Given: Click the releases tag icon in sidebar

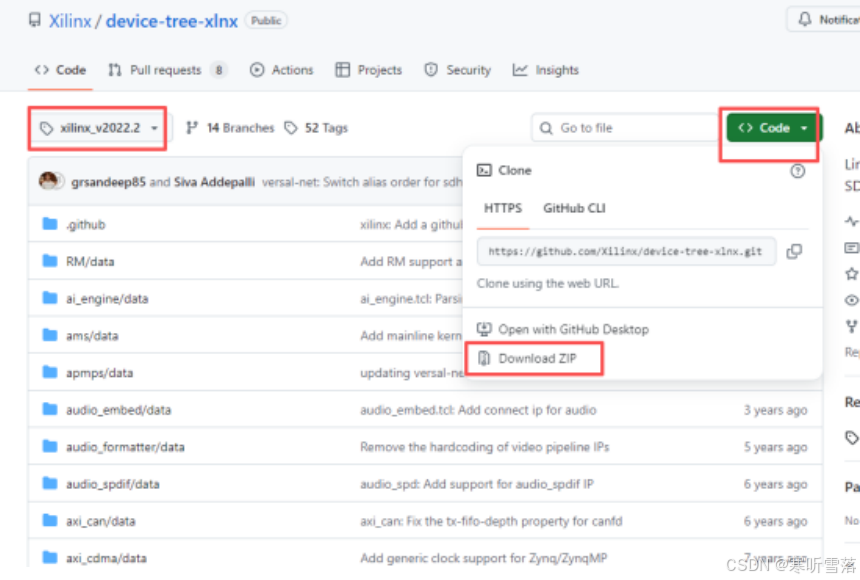Looking at the screenshot, I should point(852,438).
